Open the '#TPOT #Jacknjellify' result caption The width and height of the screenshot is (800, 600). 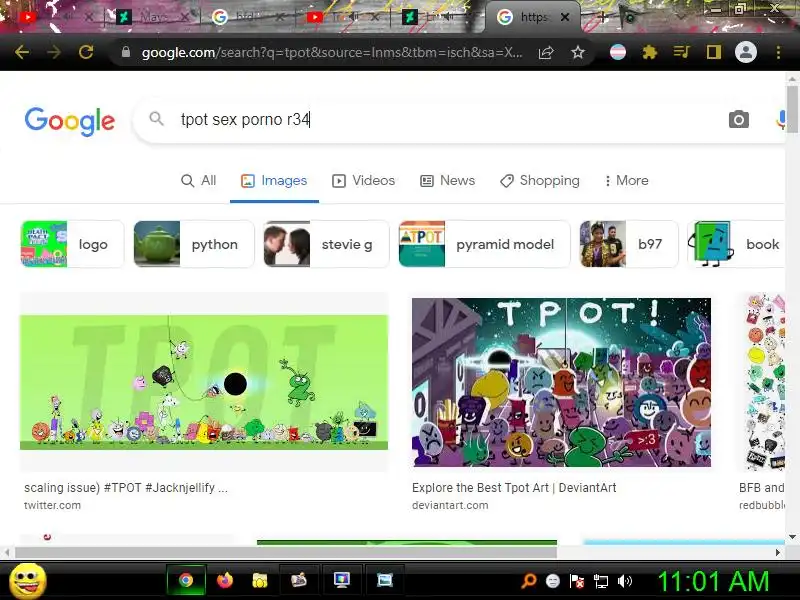click(126, 488)
